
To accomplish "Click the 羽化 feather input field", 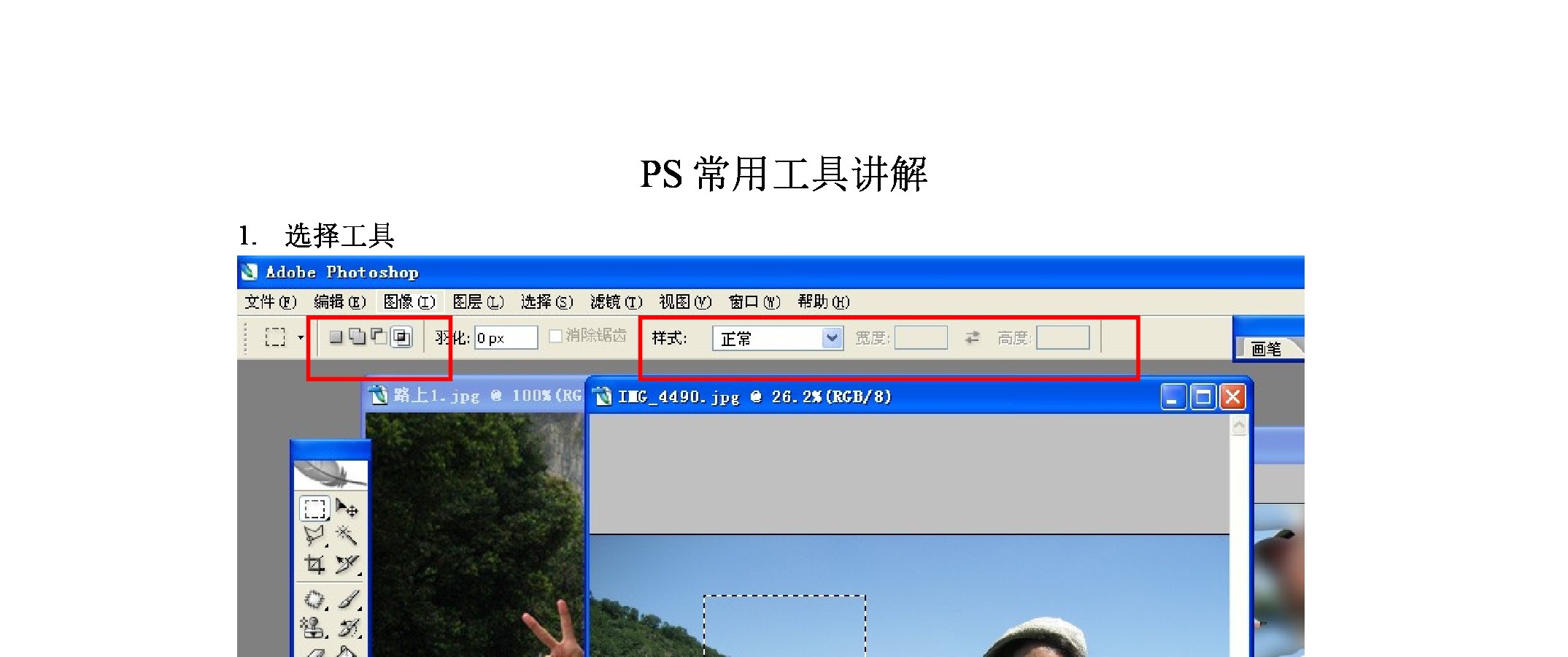I will (506, 338).
